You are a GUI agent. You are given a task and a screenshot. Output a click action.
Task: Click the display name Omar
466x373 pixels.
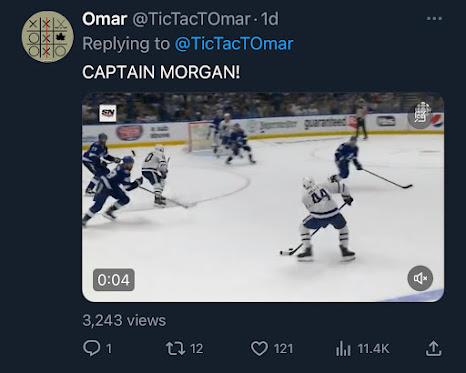click(104, 19)
